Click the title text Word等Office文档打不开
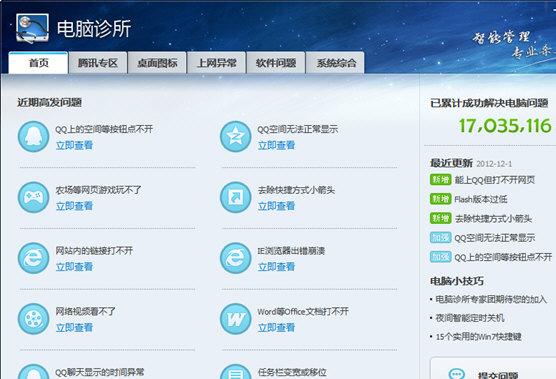 (303, 312)
